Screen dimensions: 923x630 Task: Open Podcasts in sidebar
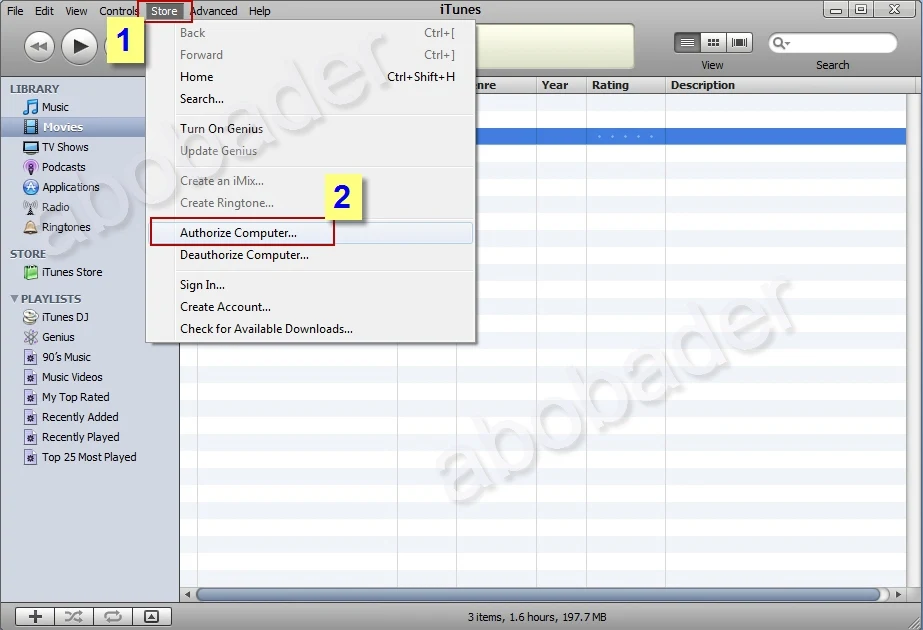54,167
